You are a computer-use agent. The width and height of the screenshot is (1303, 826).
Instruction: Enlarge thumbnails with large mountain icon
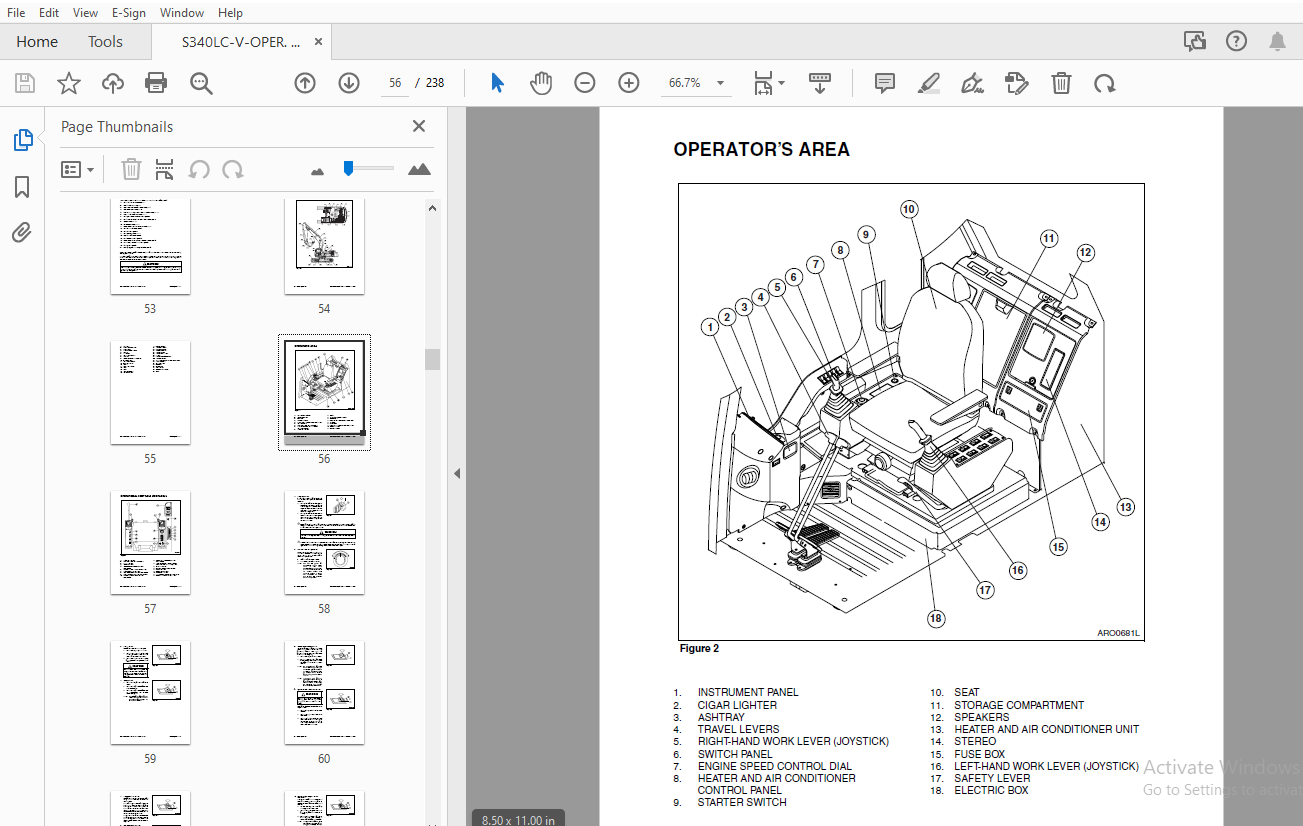point(420,169)
